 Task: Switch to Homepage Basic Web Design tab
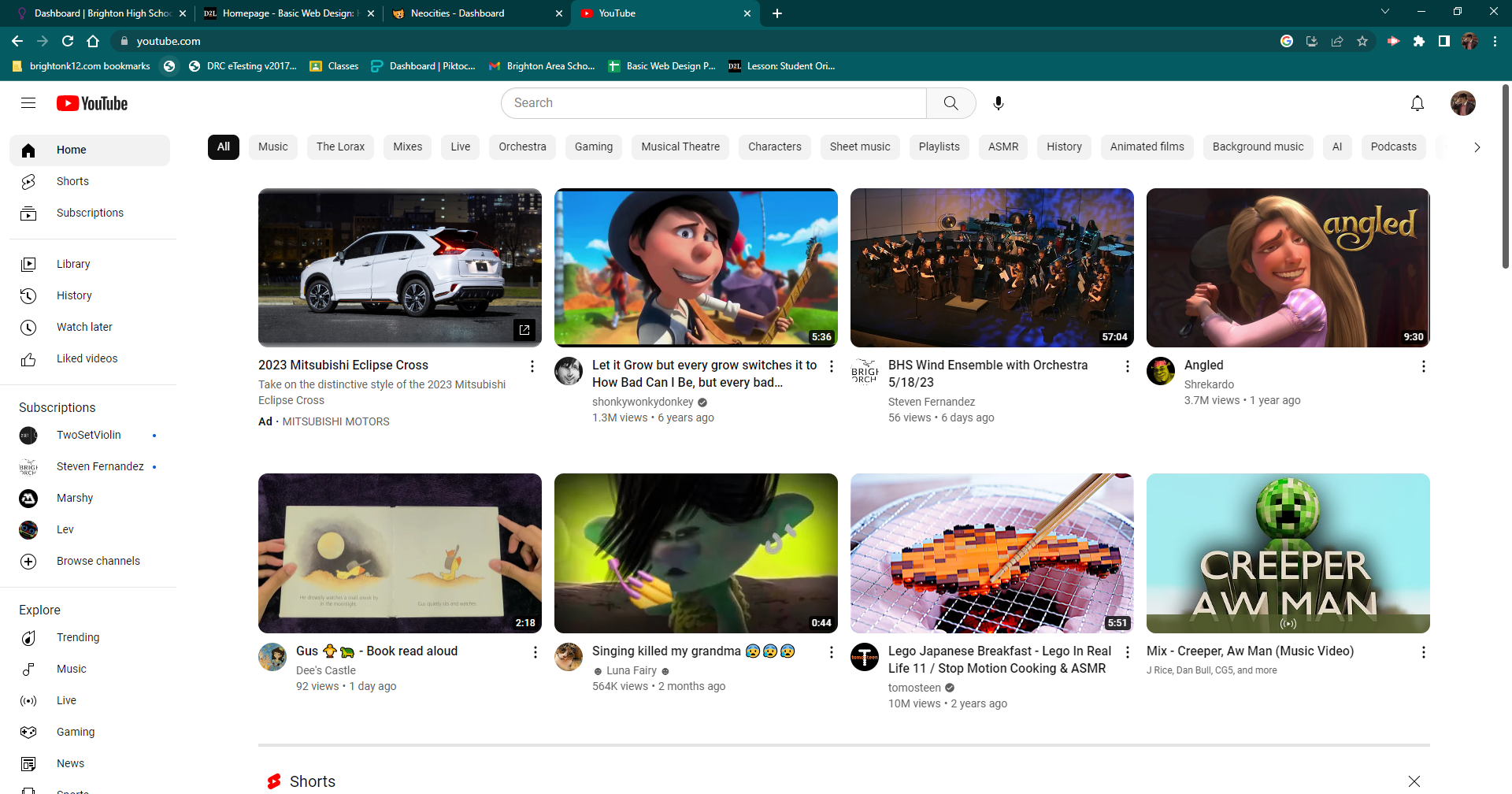(288, 13)
